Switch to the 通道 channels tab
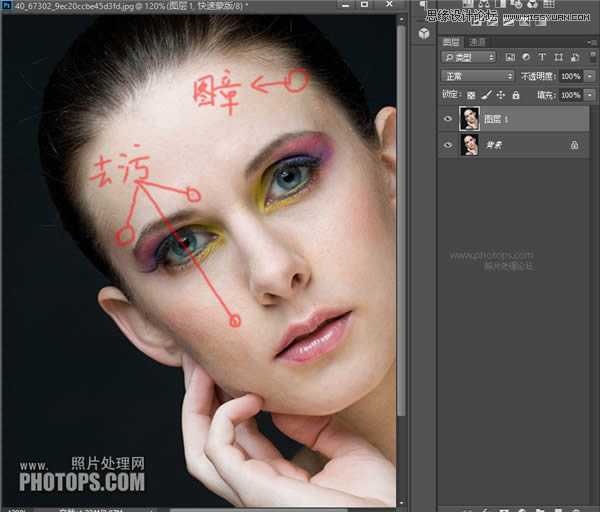600x512 pixels. [x=477, y=42]
